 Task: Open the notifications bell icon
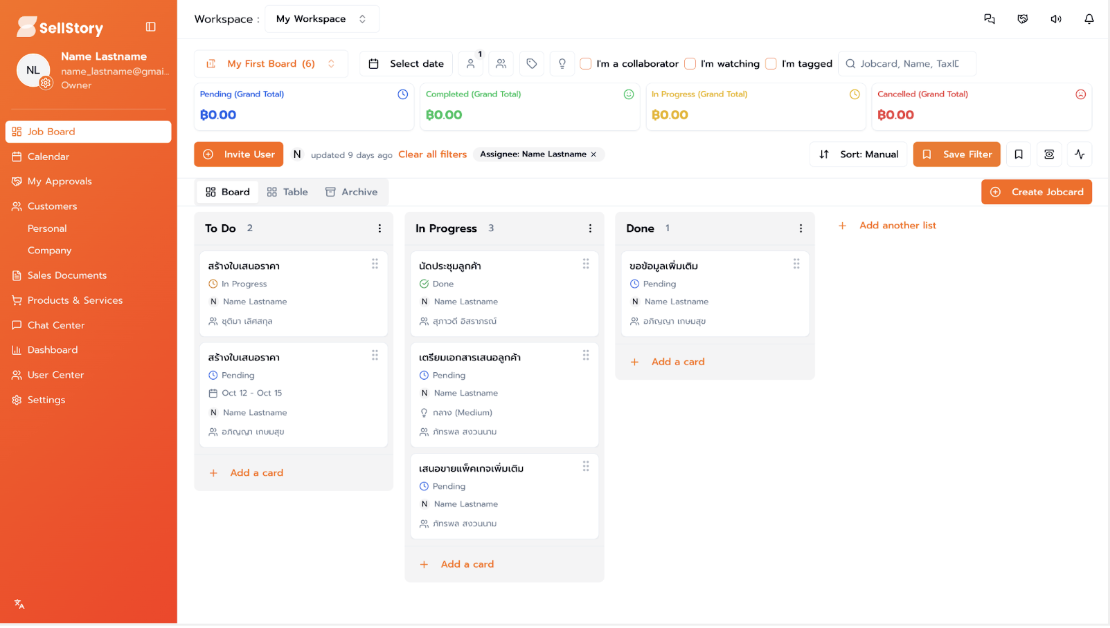click(1089, 19)
